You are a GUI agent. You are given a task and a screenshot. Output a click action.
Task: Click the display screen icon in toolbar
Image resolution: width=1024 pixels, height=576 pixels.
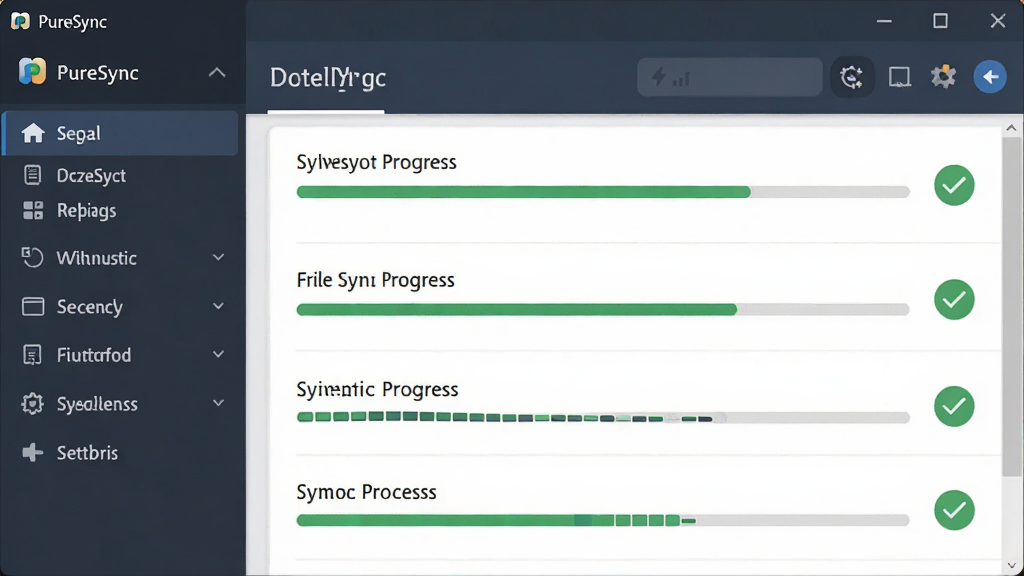click(899, 77)
